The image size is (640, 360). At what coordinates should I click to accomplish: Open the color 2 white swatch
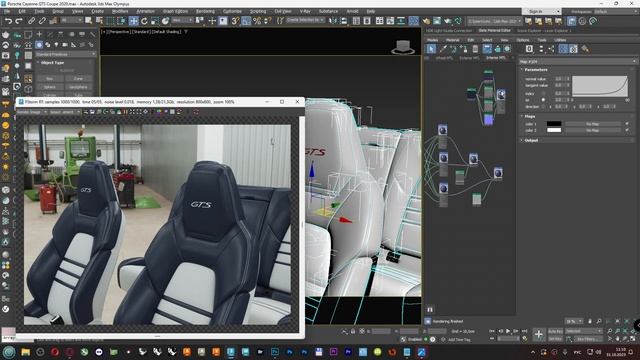pyautogui.click(x=554, y=130)
